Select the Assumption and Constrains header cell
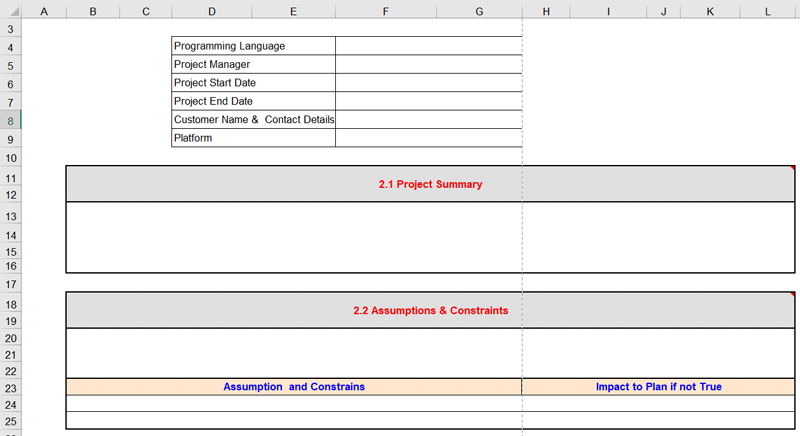 pyautogui.click(x=294, y=387)
